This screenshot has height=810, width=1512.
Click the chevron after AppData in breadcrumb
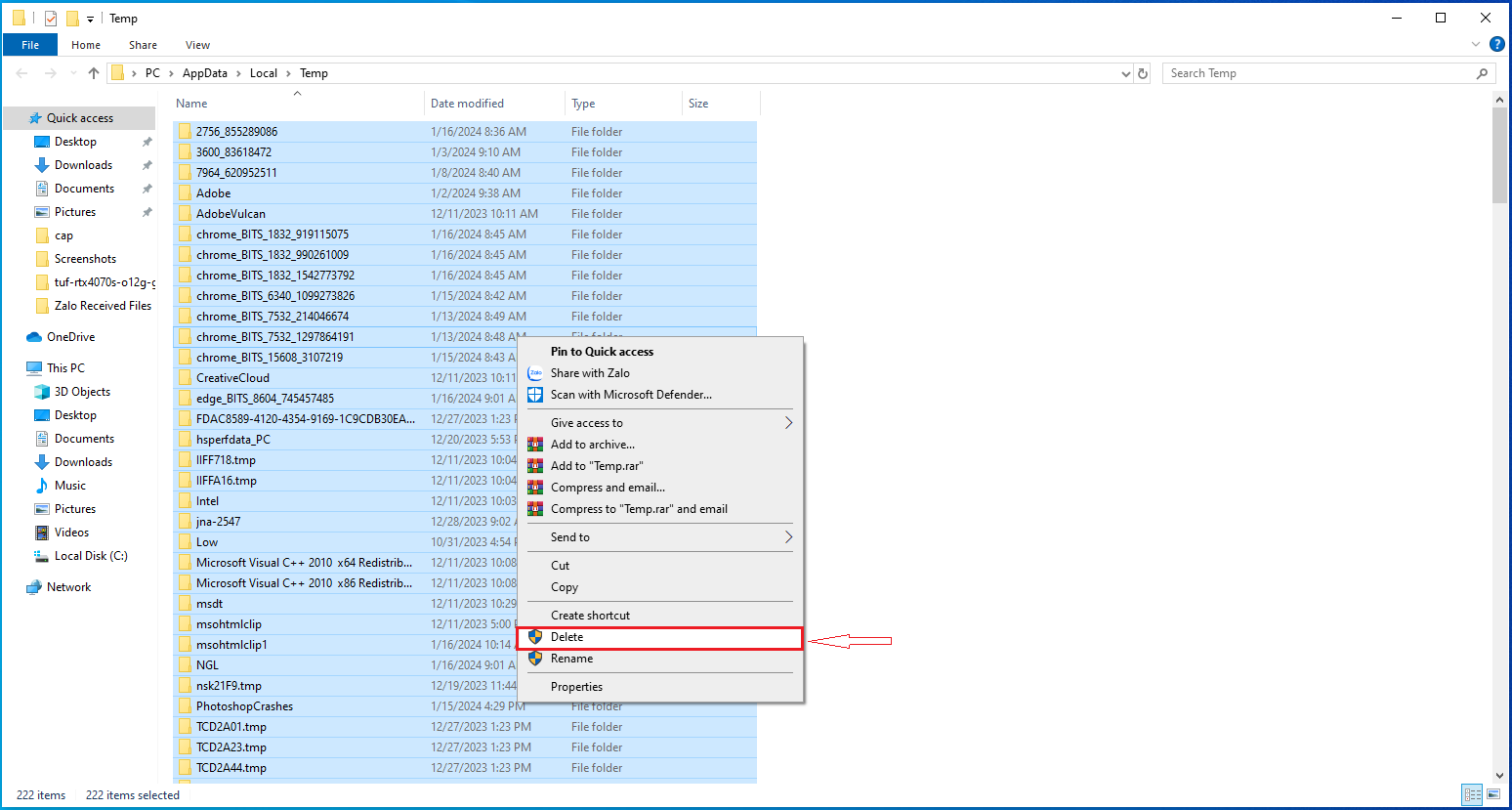[x=238, y=73]
